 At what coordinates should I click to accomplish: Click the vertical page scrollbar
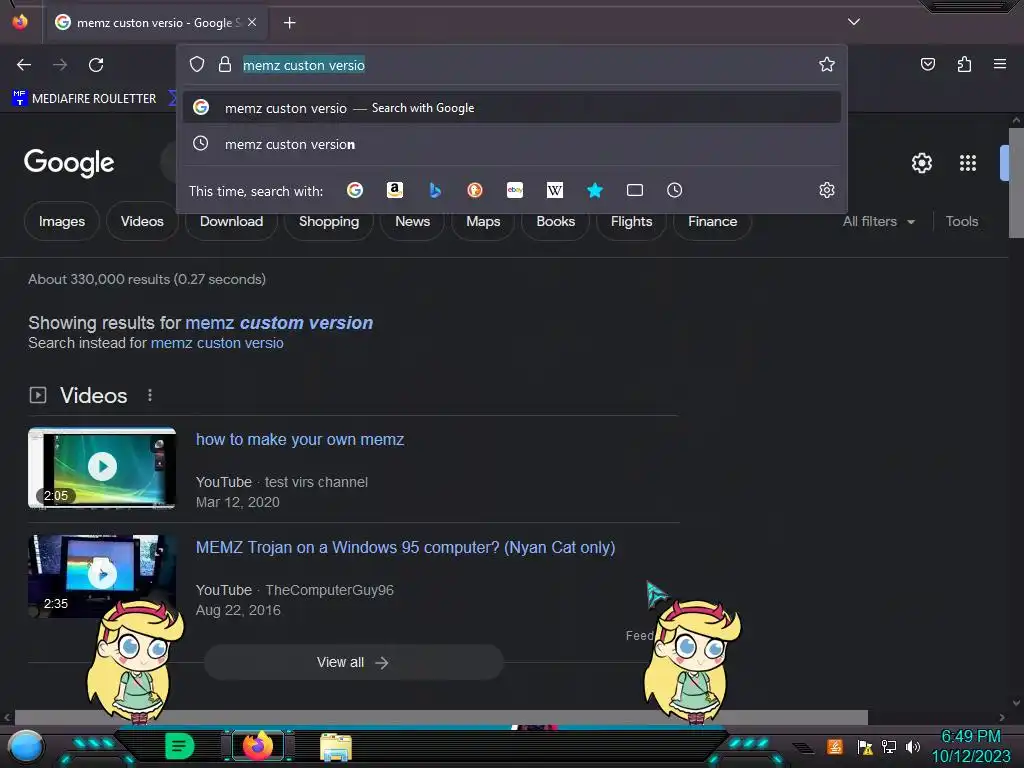tap(1016, 183)
